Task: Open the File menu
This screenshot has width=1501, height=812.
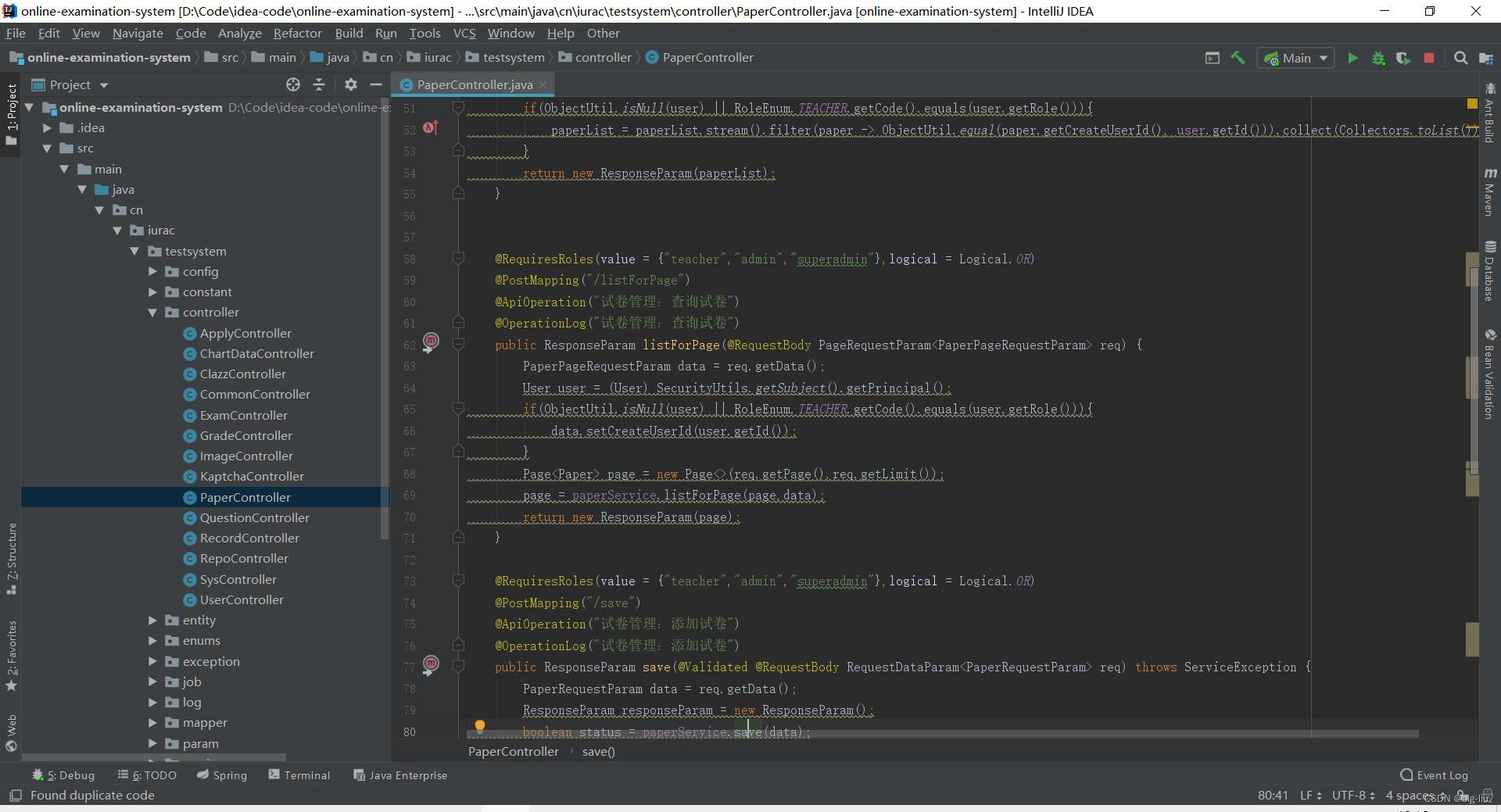Action: 16,33
